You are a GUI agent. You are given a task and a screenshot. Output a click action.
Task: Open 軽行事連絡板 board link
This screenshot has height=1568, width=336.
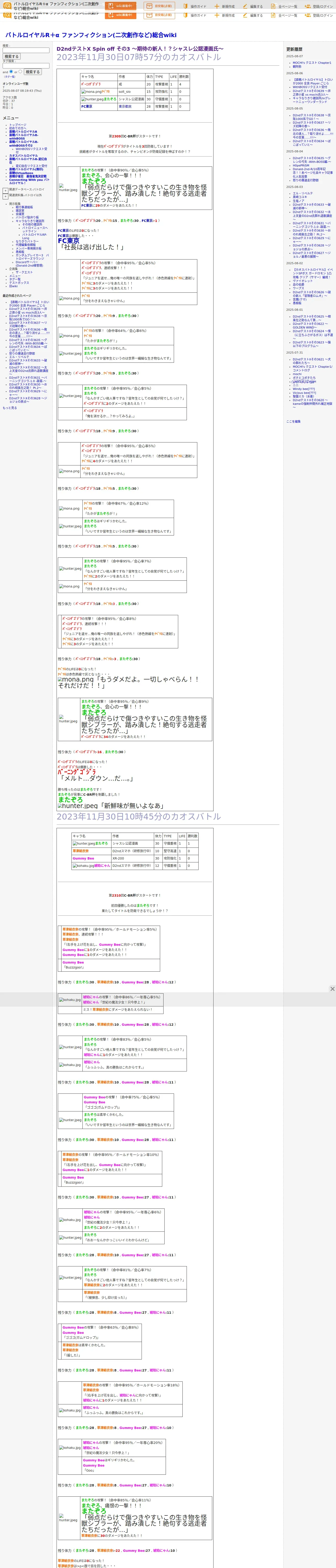point(24,207)
